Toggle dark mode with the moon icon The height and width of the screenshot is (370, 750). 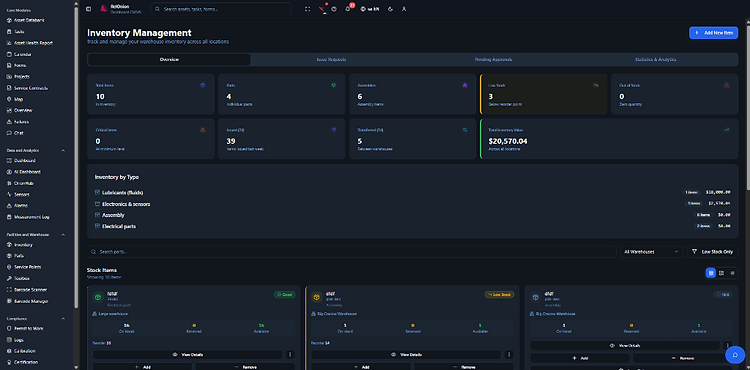390,9
